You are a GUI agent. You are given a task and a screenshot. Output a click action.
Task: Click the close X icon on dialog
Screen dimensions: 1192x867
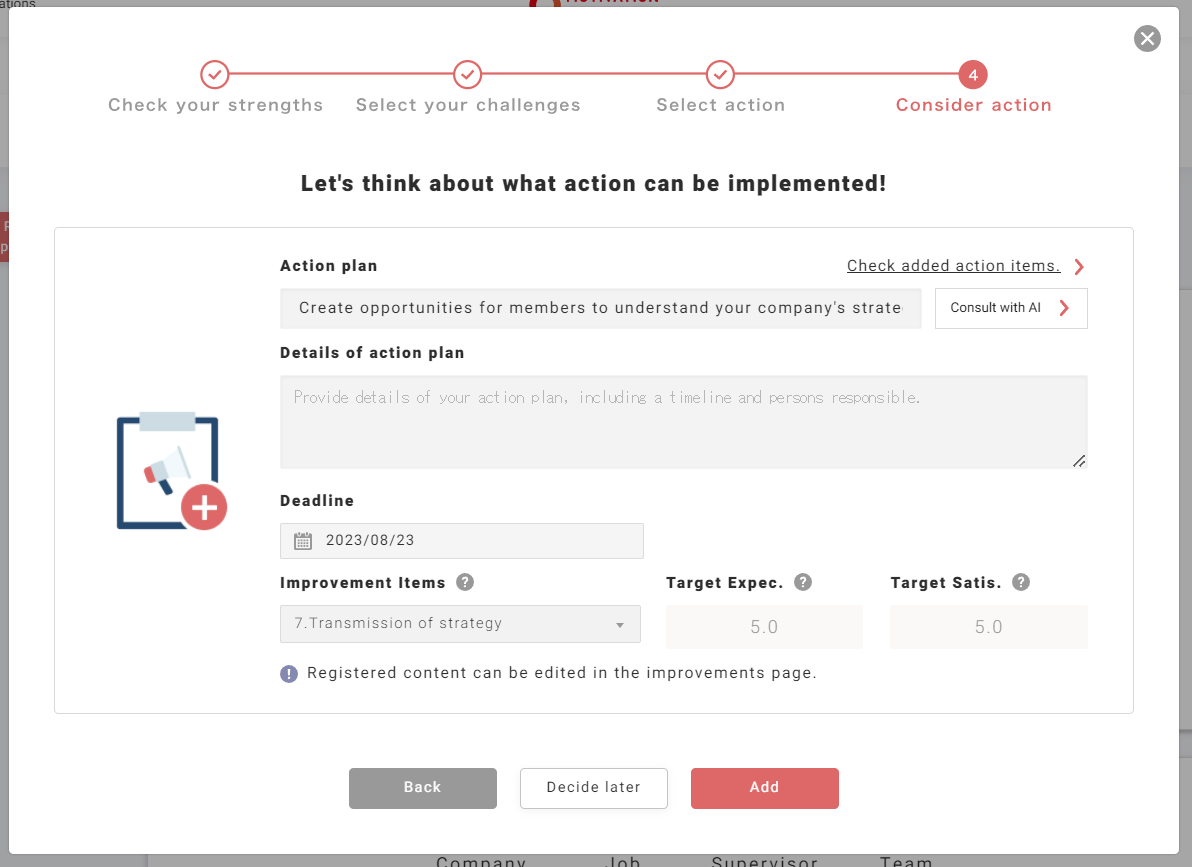click(1147, 39)
